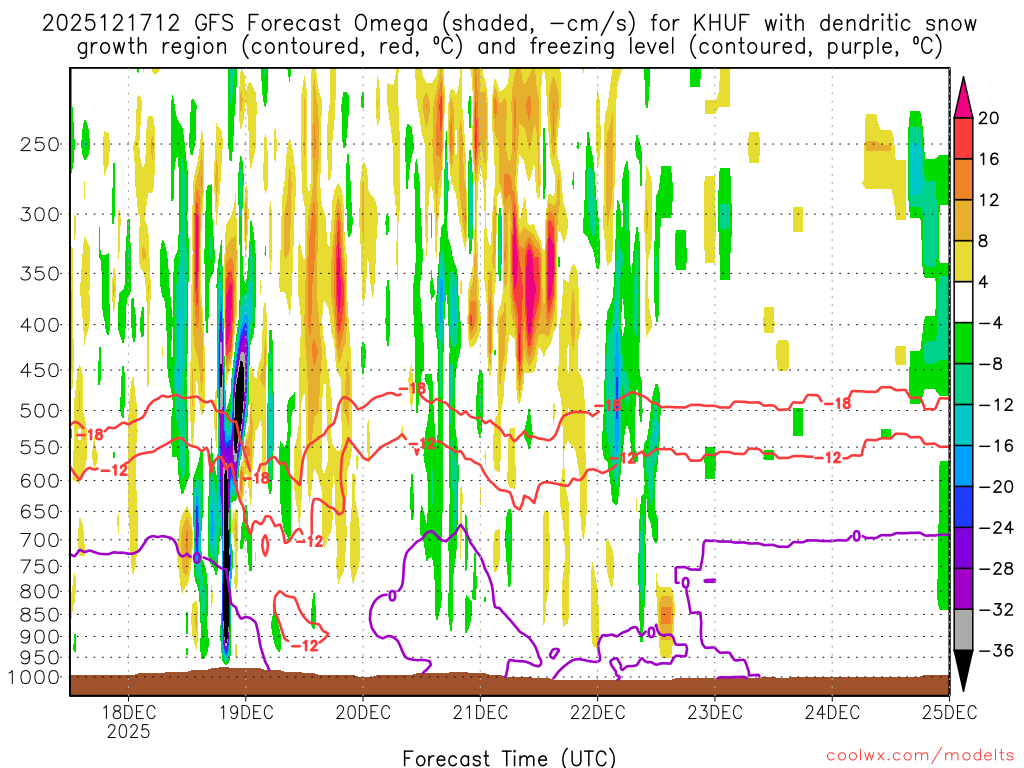This screenshot has width=1024, height=768.
Task: Click the orange patch near 850 mb on 22DEC
Action: pyautogui.click(x=665, y=615)
